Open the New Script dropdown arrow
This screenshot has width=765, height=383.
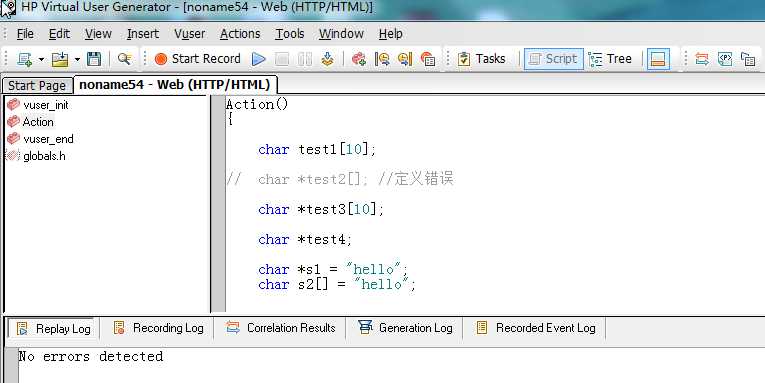click(41, 60)
